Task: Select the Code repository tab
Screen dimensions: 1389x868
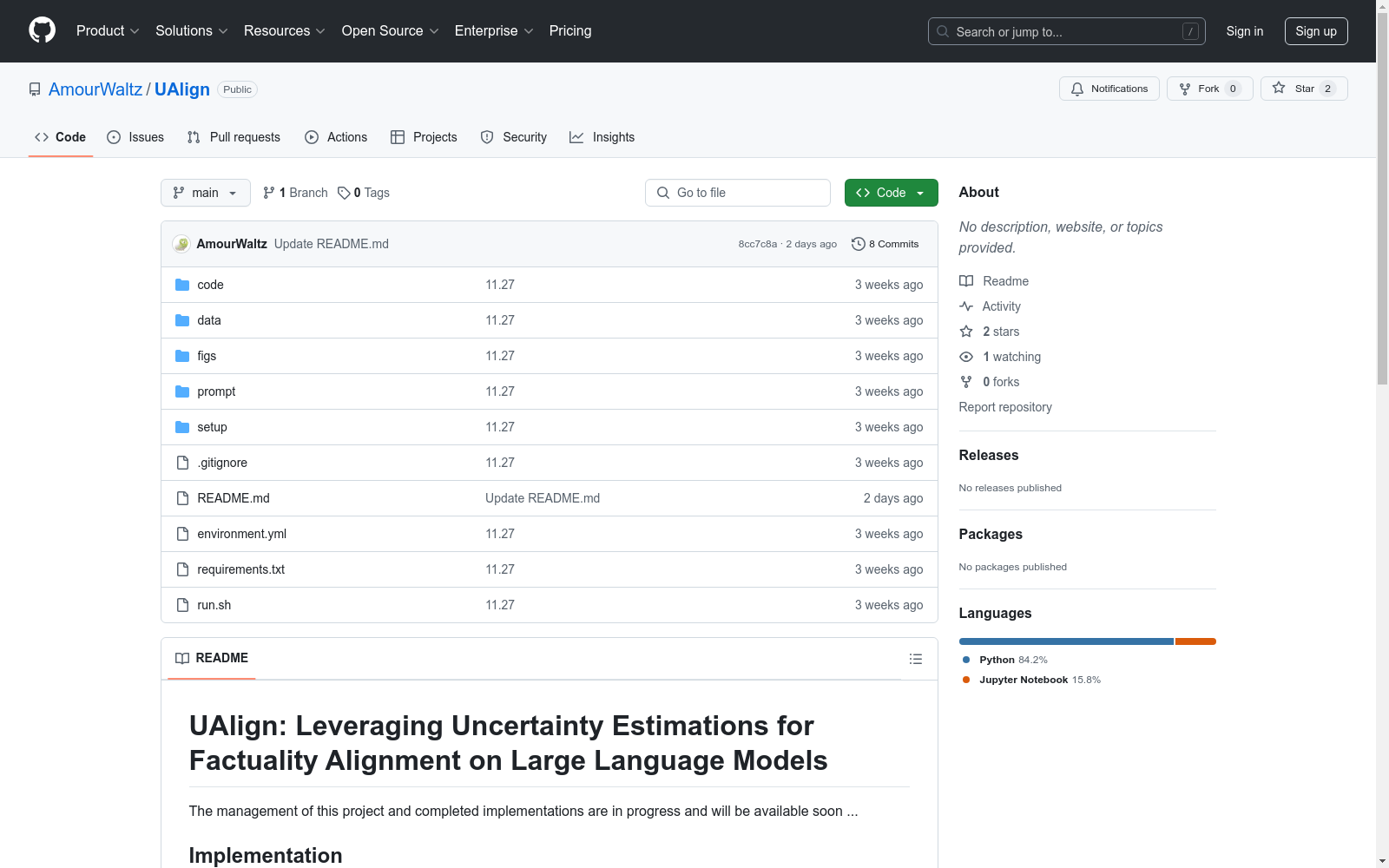Action: click(61, 137)
